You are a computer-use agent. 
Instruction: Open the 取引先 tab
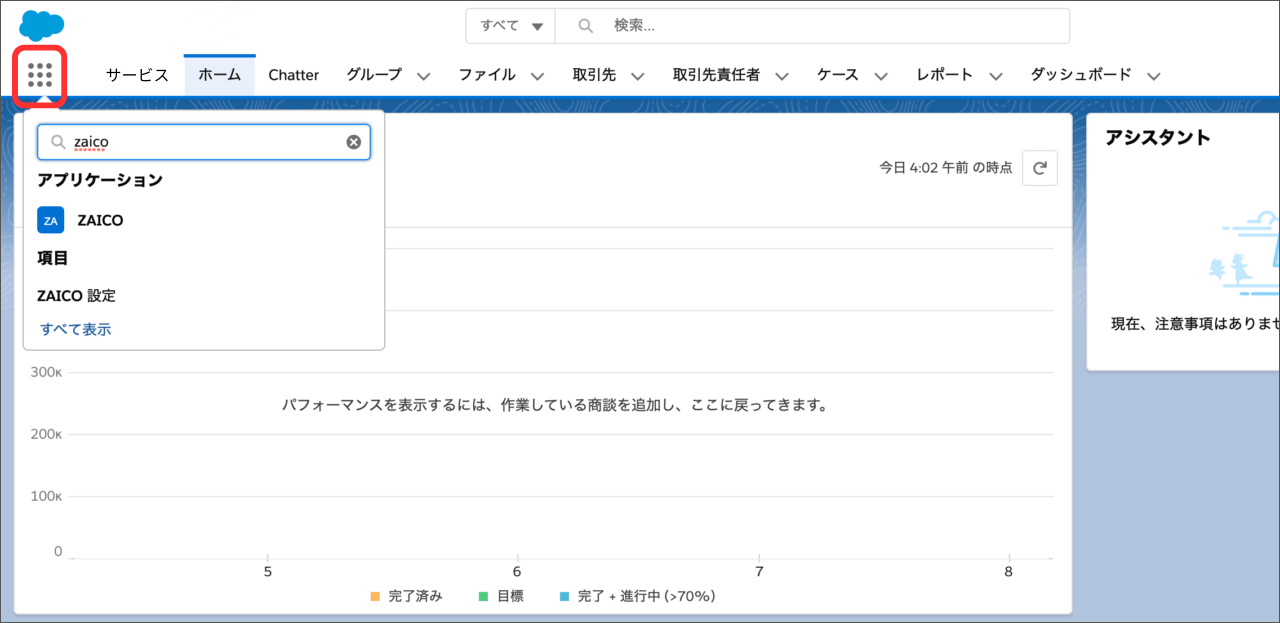point(594,75)
